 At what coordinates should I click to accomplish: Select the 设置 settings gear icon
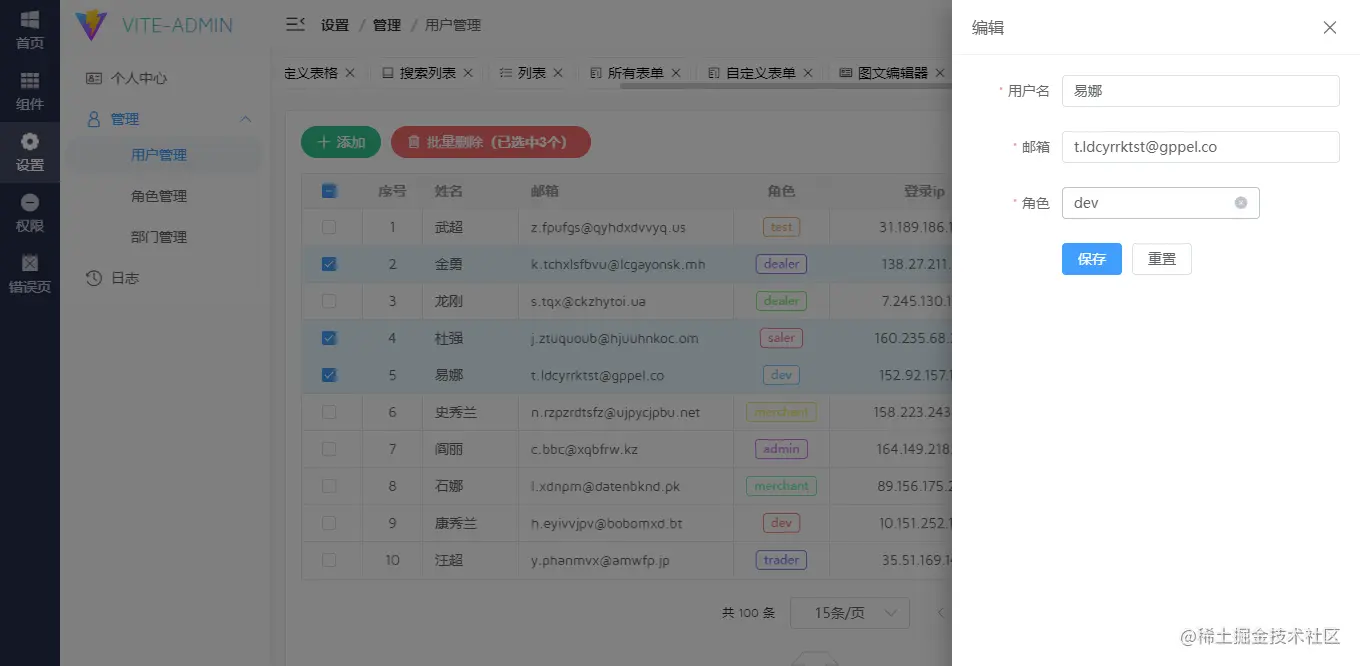[29, 143]
